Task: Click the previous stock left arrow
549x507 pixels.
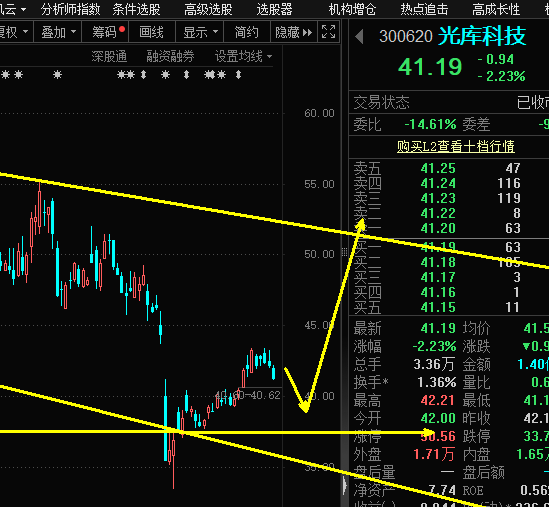Action: tap(359, 37)
